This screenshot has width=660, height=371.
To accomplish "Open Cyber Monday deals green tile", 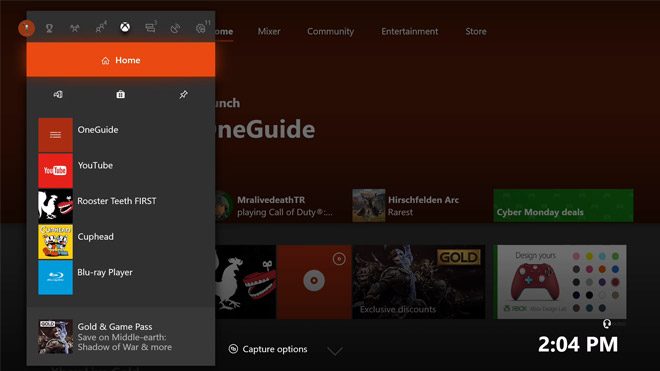I will click(x=563, y=206).
